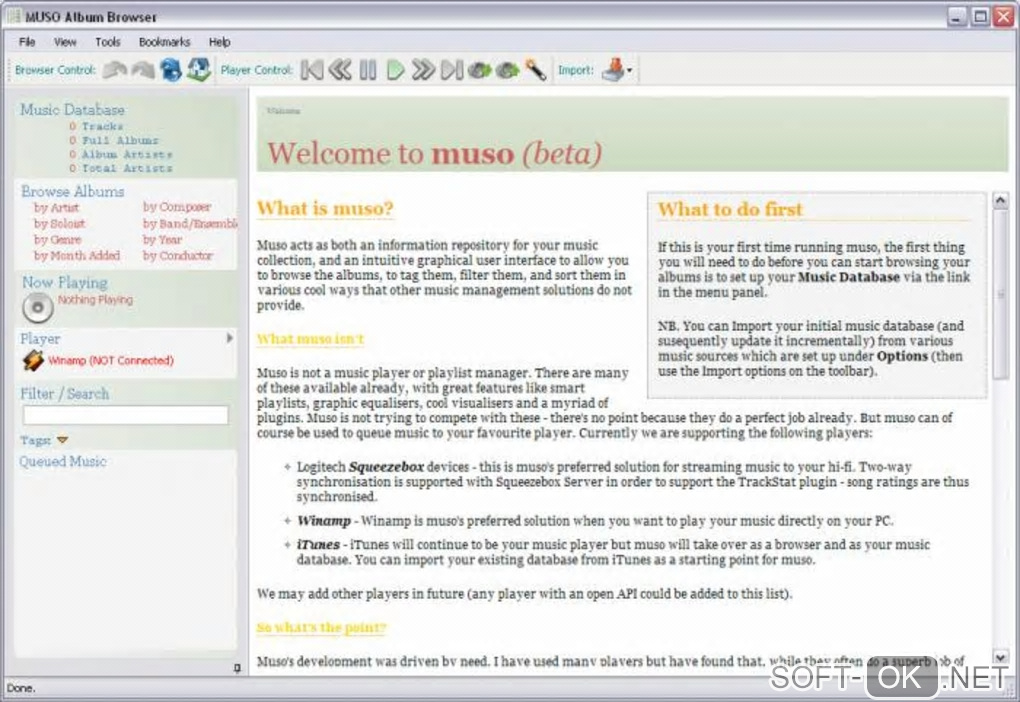1020x702 pixels.
Task: Browse albums by Conductor
Action: coord(178,256)
